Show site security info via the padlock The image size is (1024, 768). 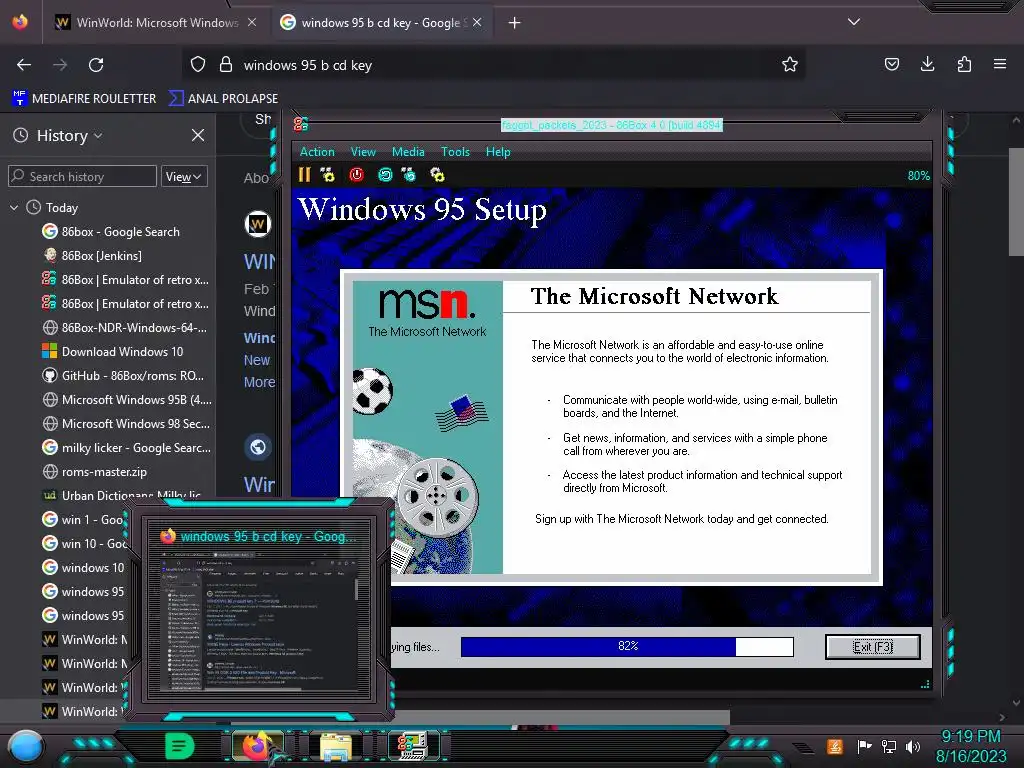pos(226,65)
